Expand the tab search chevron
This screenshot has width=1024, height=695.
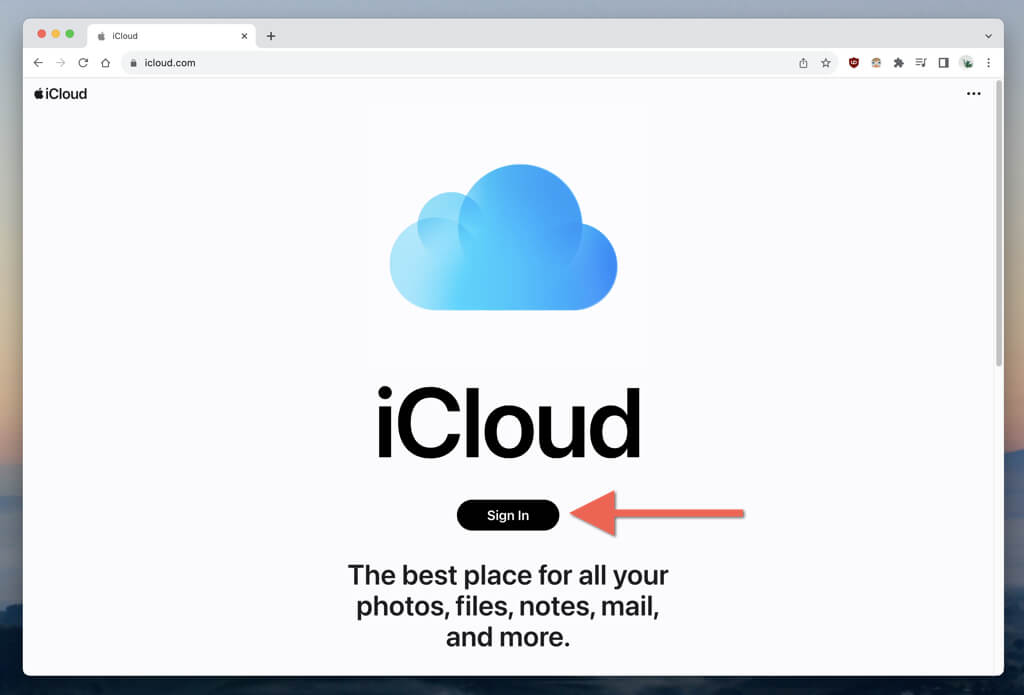point(988,36)
